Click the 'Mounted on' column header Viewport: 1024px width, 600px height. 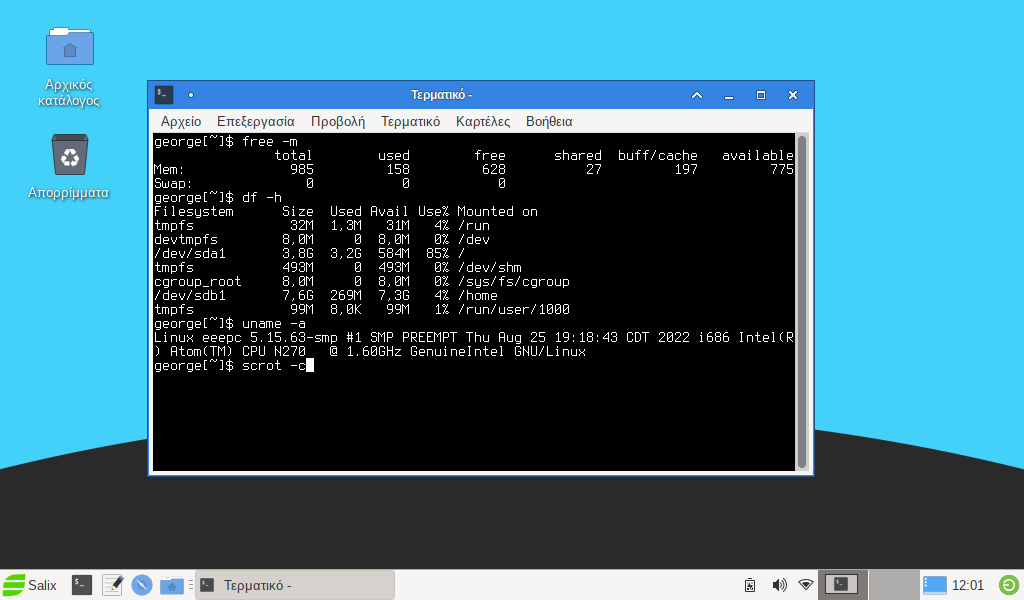click(498, 212)
